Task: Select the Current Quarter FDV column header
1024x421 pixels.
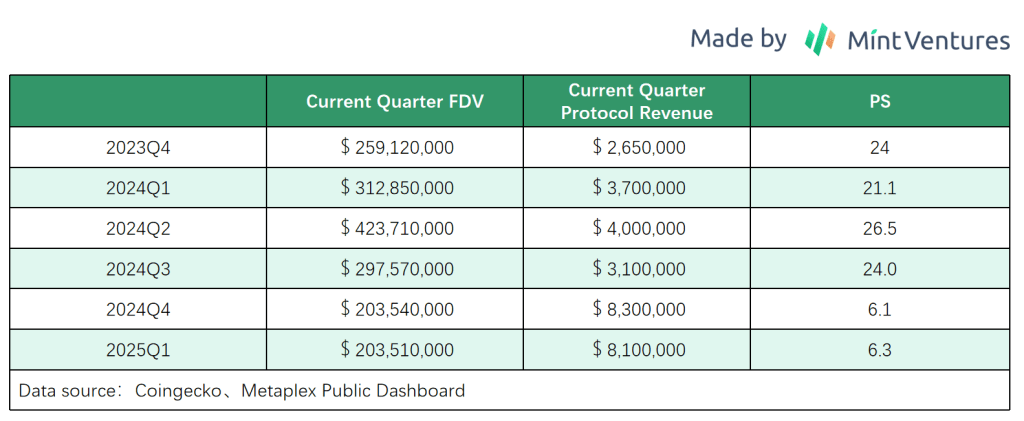Action: pos(395,101)
